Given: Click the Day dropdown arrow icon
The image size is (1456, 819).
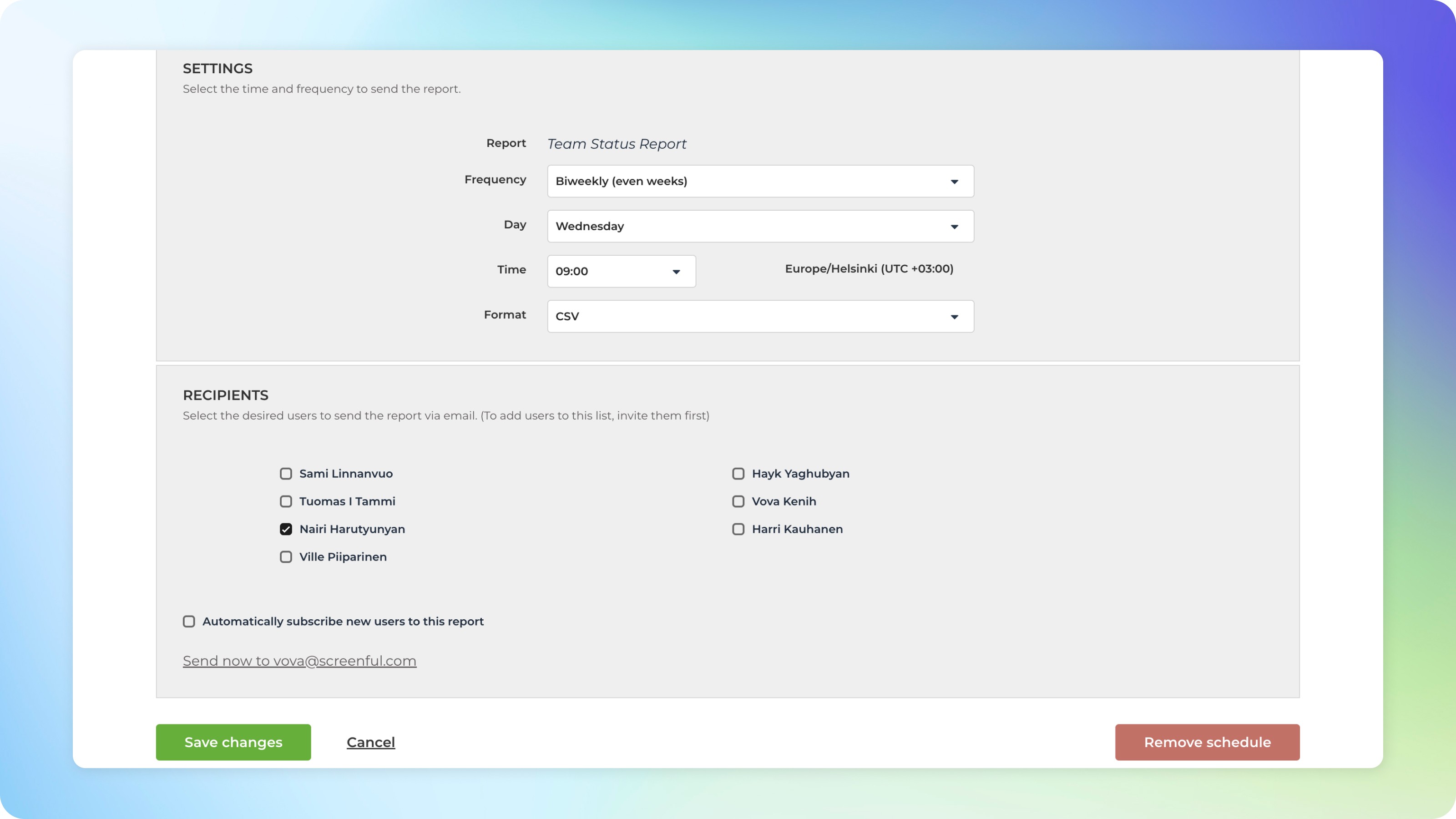Looking at the screenshot, I should click(x=954, y=227).
